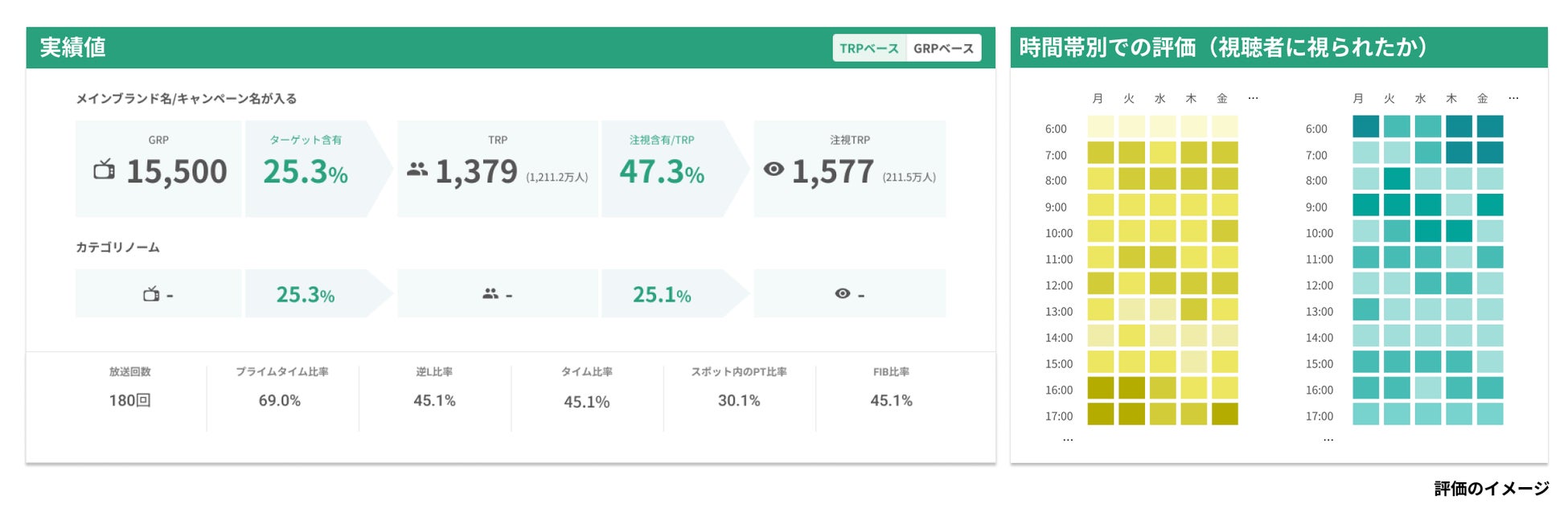The image size is (1568, 512).
Task: Click the eye icon in the カテゴリノーム row
Action: [x=843, y=293]
